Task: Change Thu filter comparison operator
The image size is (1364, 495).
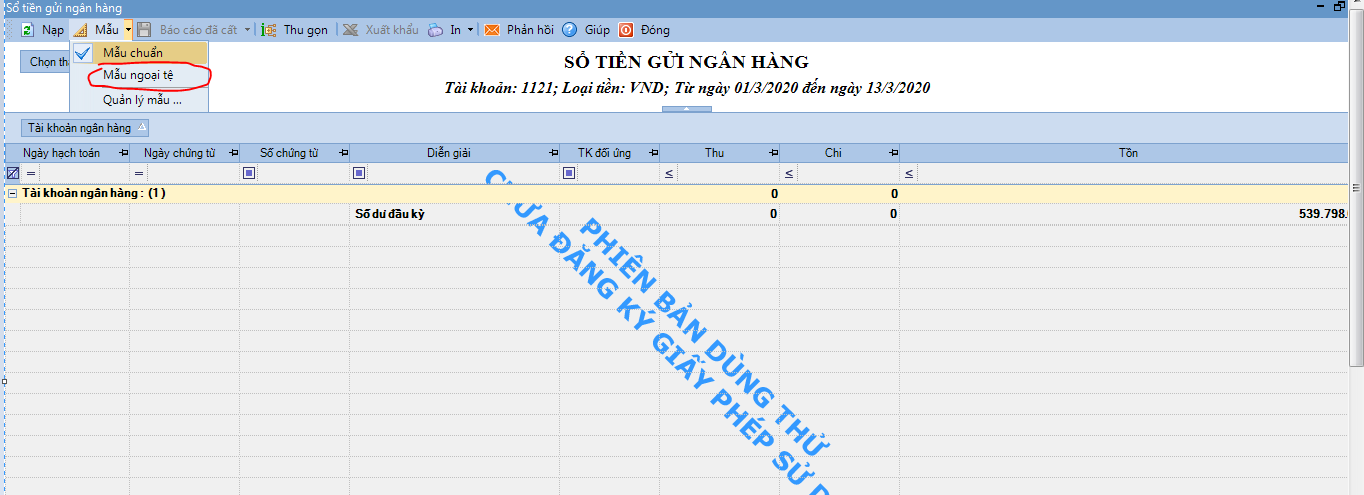Action: [669, 173]
